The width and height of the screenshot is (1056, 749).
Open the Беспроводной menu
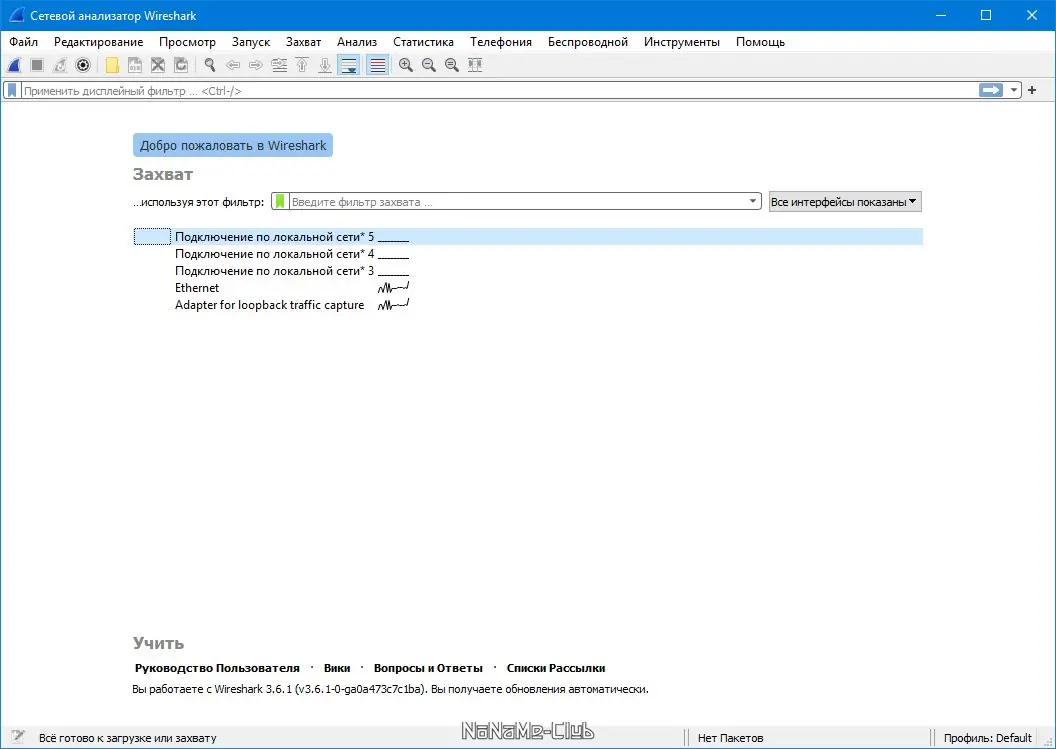(587, 42)
